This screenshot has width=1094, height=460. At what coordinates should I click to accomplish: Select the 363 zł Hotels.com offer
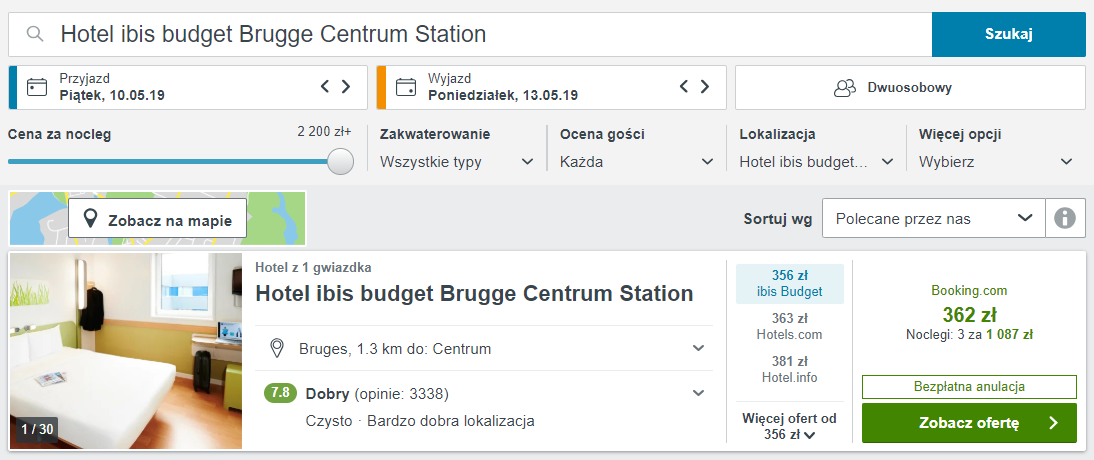click(790, 326)
